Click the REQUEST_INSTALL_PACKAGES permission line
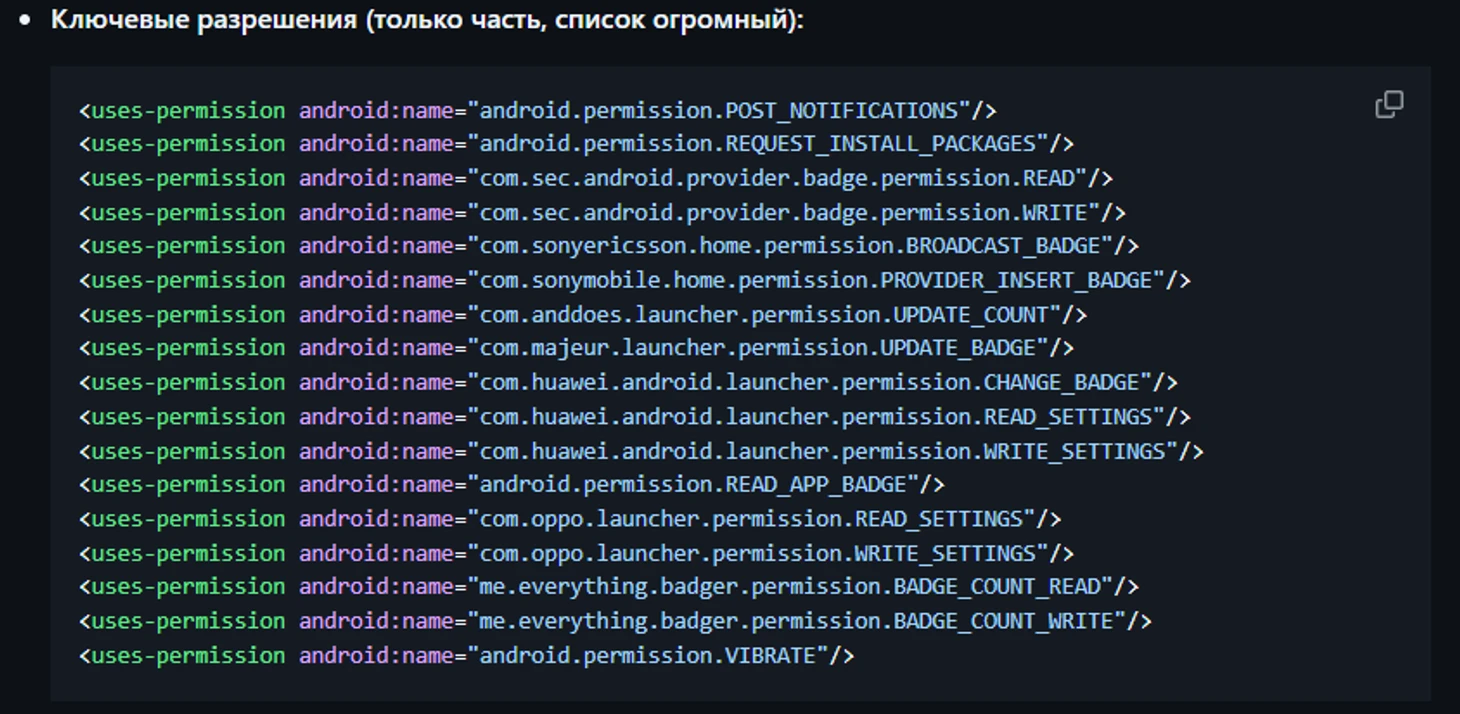Image resolution: width=1460 pixels, height=714 pixels. click(576, 144)
